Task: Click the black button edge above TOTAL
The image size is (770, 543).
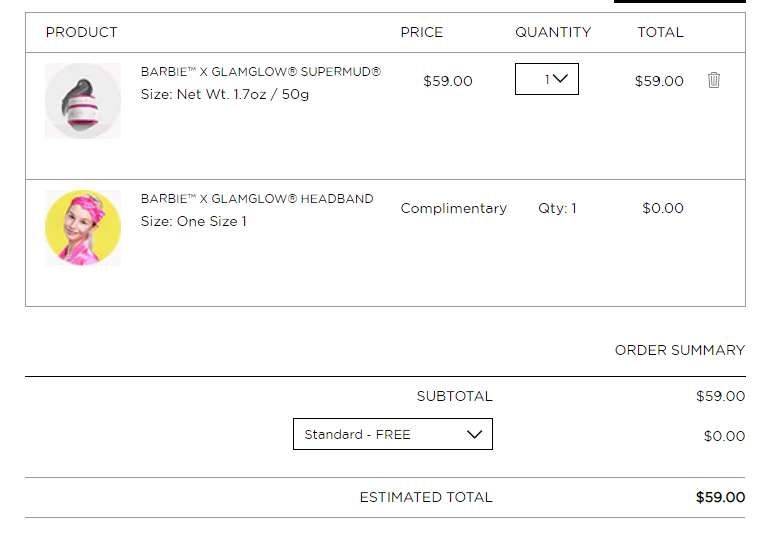Action: (x=680, y=1)
